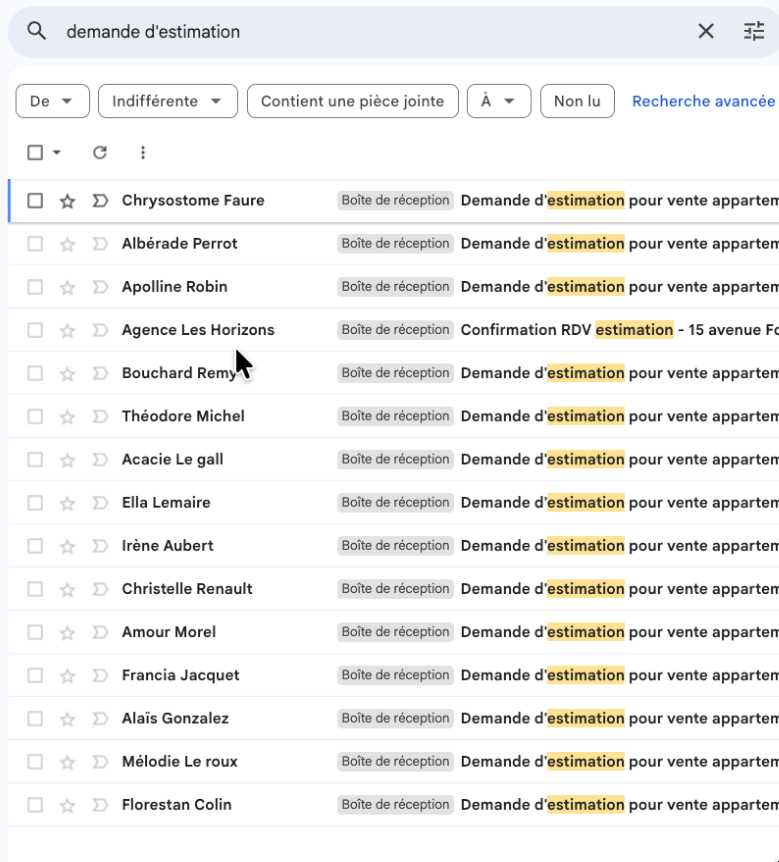Star the email from Chrysostome Faure
This screenshot has height=862, width=779.
[67, 201]
